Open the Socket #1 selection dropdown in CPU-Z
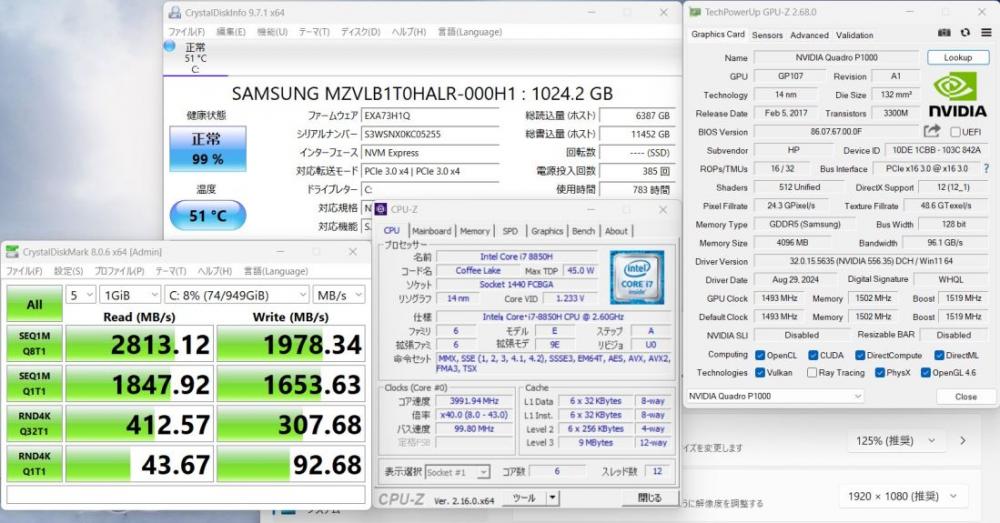The height and width of the screenshot is (523, 1000). tap(457, 473)
